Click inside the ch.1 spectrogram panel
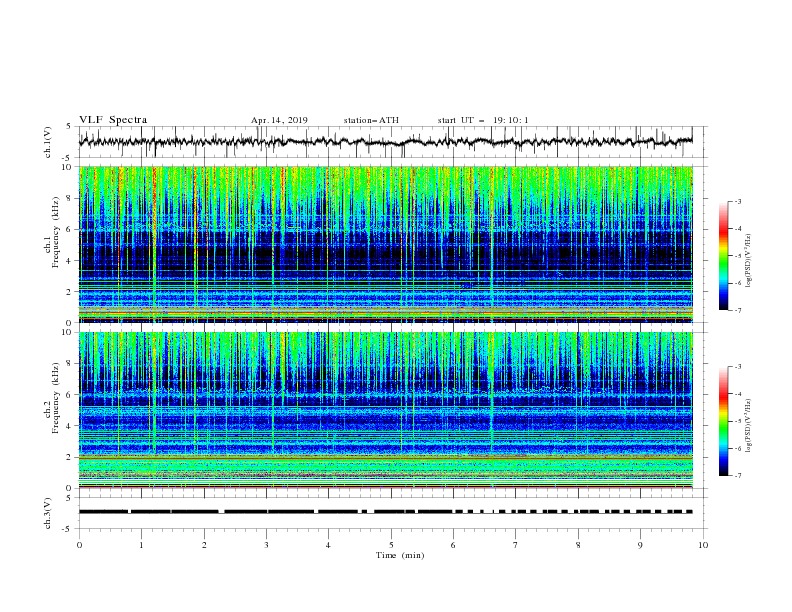792x612 pixels. coord(386,244)
